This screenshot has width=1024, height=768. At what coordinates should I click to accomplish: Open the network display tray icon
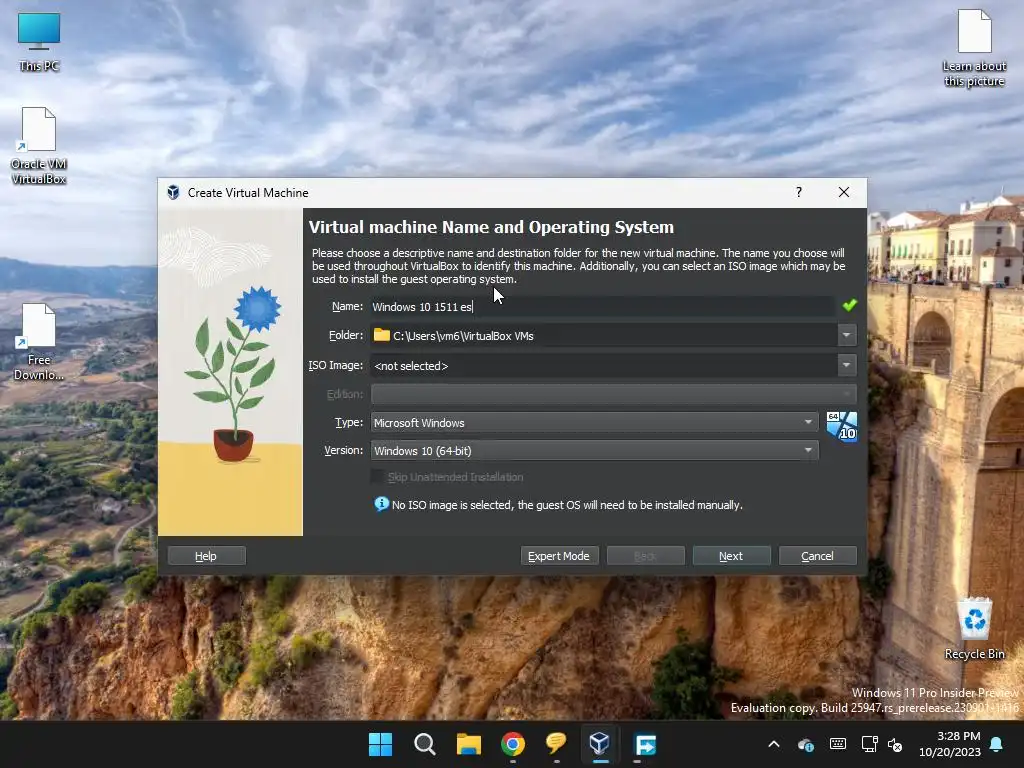tap(869, 744)
